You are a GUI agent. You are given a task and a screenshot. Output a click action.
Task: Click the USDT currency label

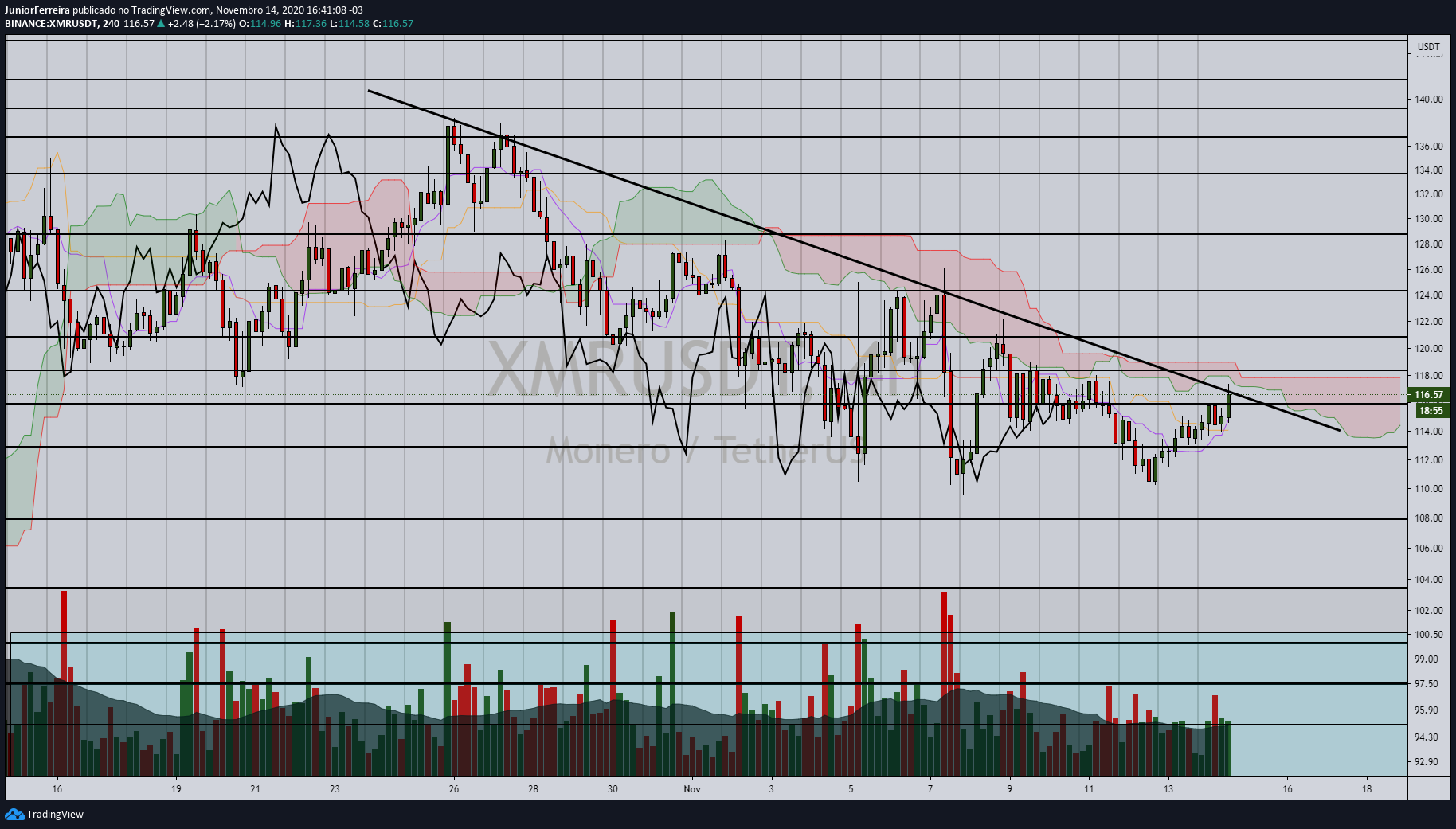click(x=1429, y=47)
